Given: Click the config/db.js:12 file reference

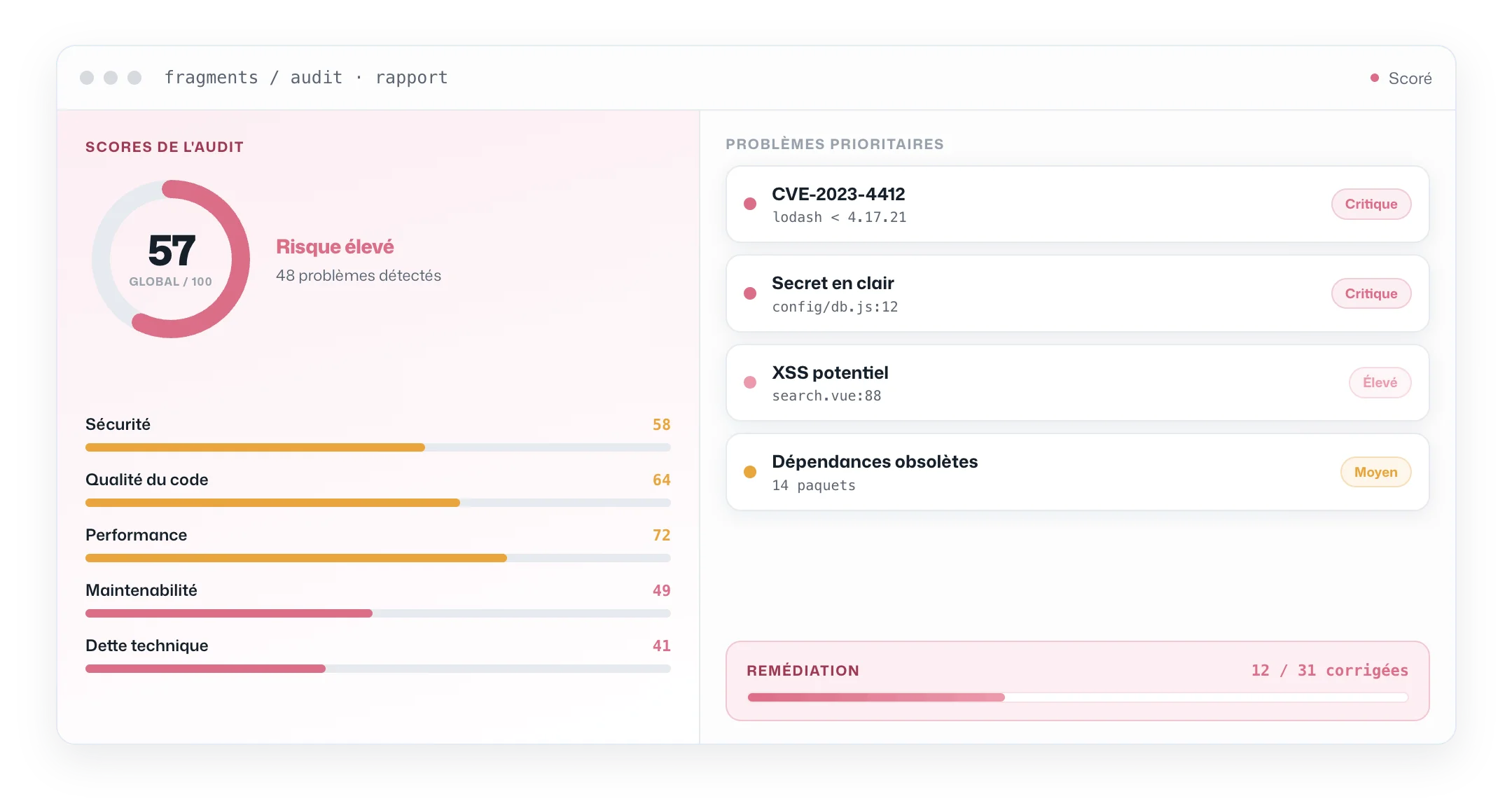Looking at the screenshot, I should click(x=835, y=307).
